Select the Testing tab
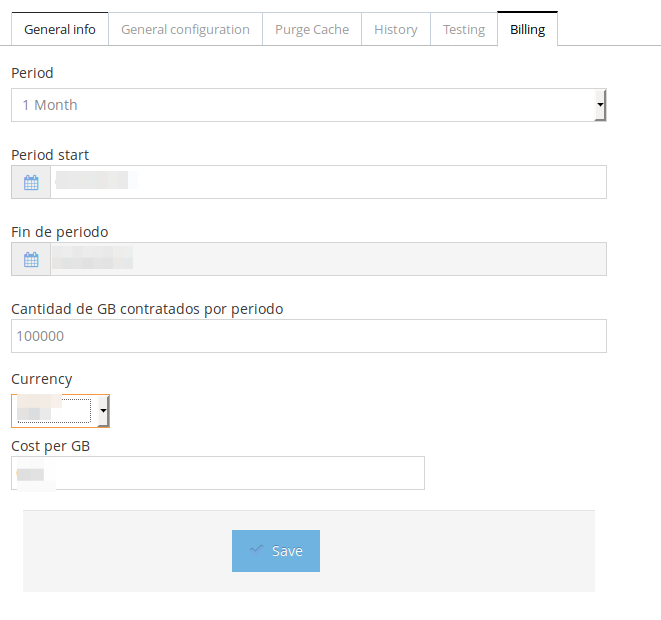661x620 pixels. [464, 29]
